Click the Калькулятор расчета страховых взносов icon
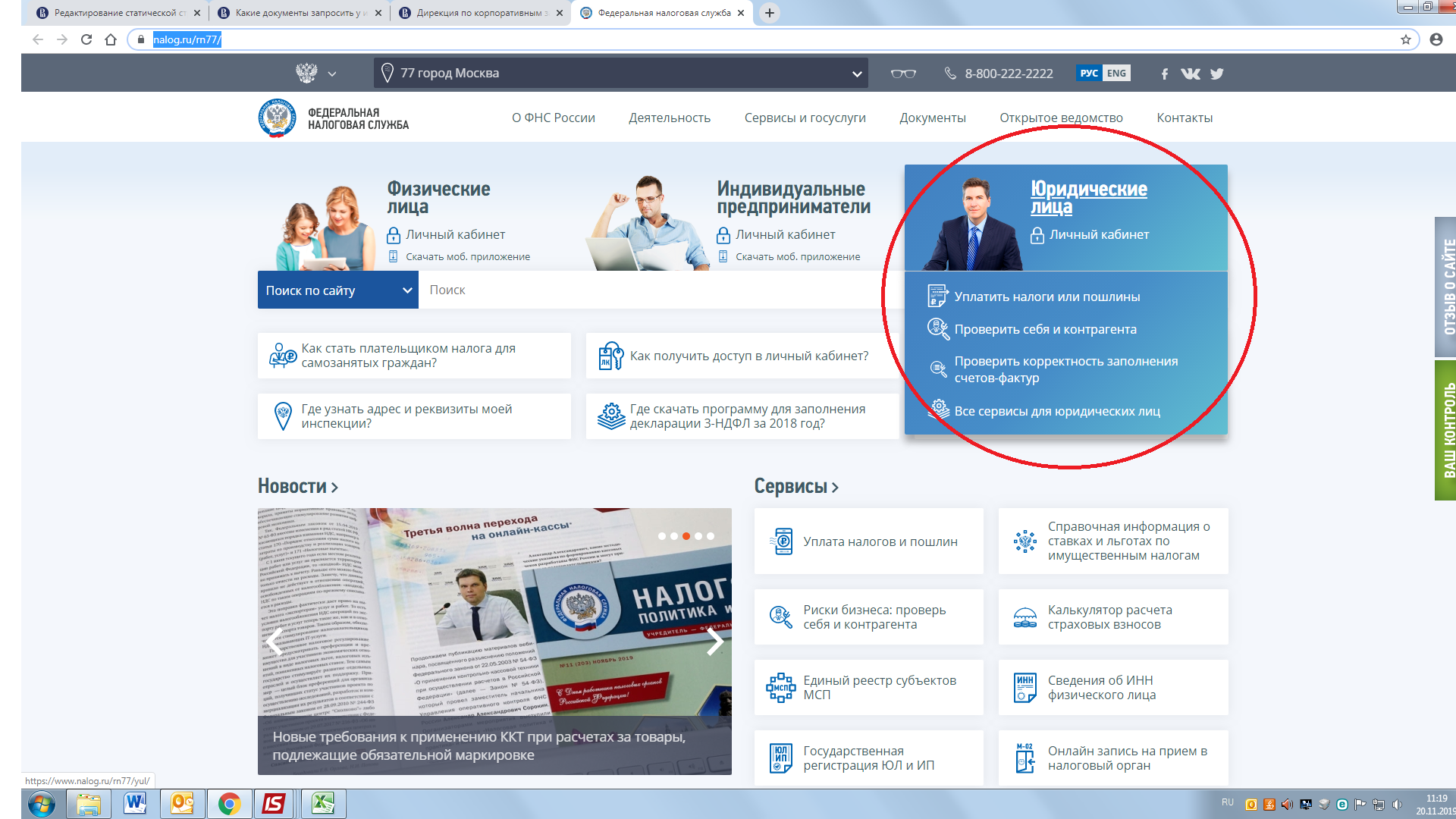Image resolution: width=1456 pixels, height=819 pixels. [1025, 617]
